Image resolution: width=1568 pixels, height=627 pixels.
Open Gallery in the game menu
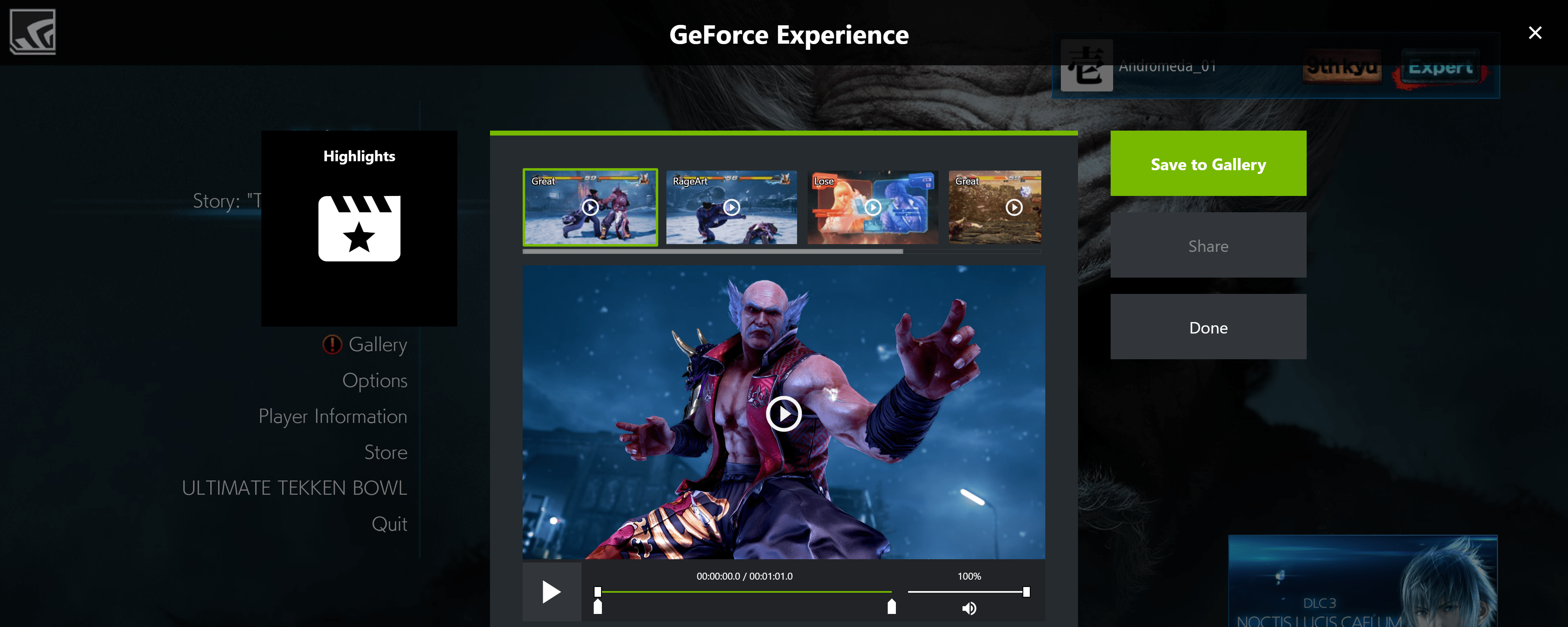377,345
